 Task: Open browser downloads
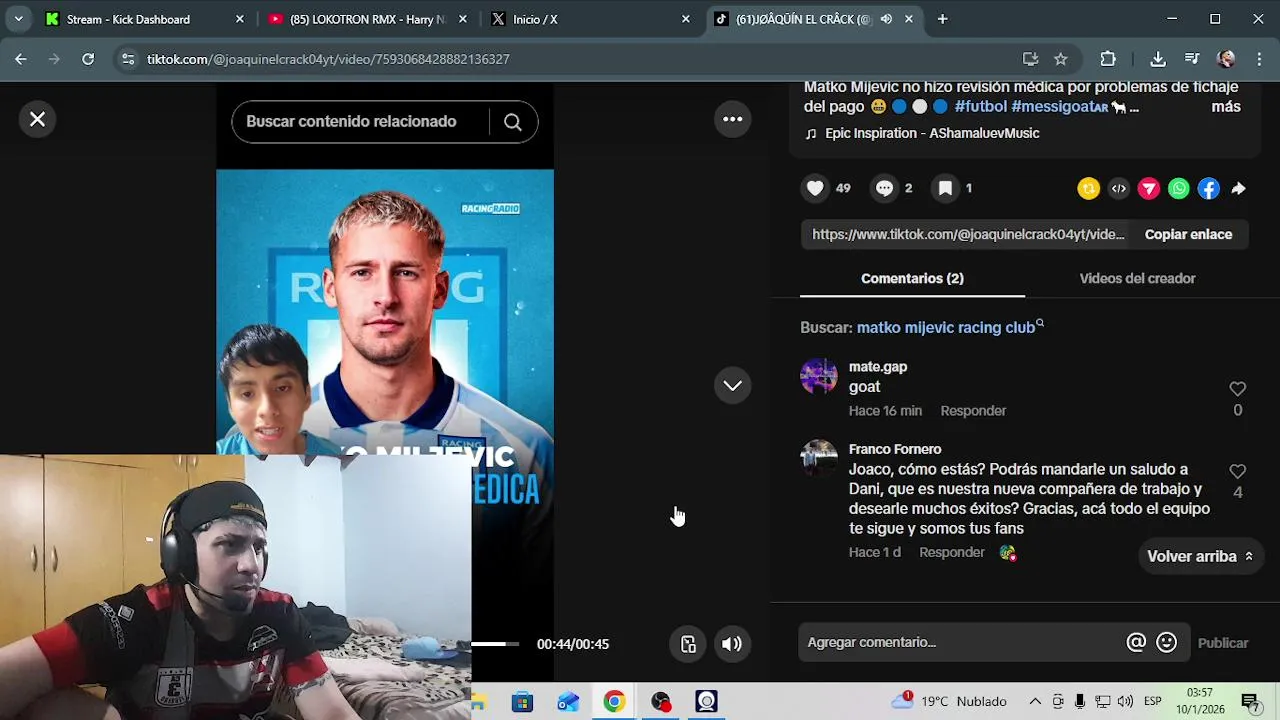(1158, 59)
